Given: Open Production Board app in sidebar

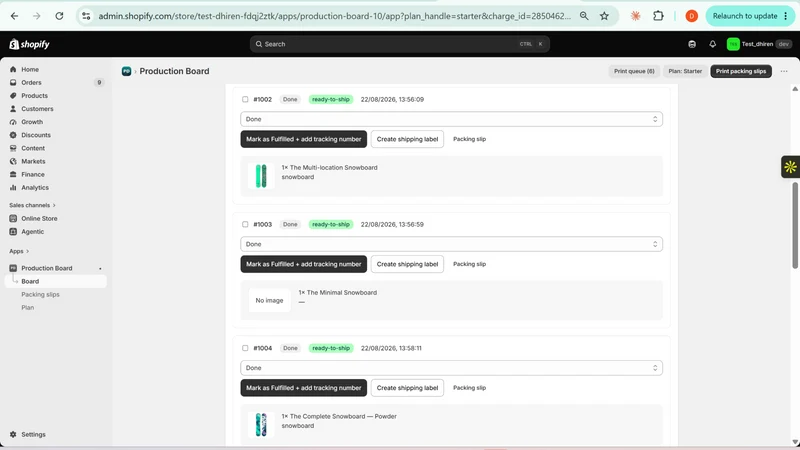Looking at the screenshot, I should click(46, 268).
